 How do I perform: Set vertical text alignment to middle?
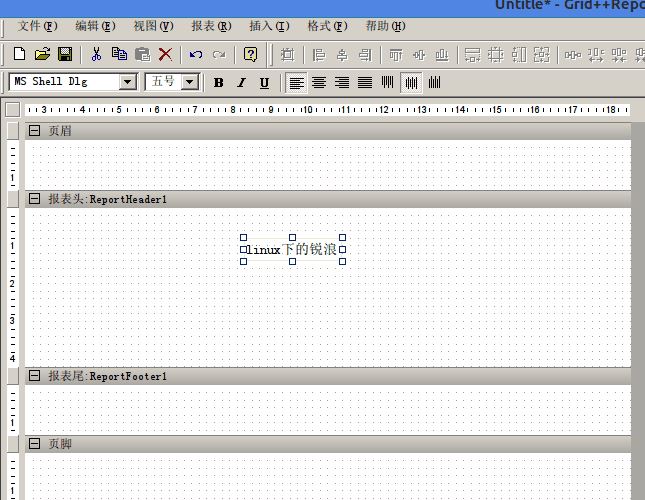411,83
